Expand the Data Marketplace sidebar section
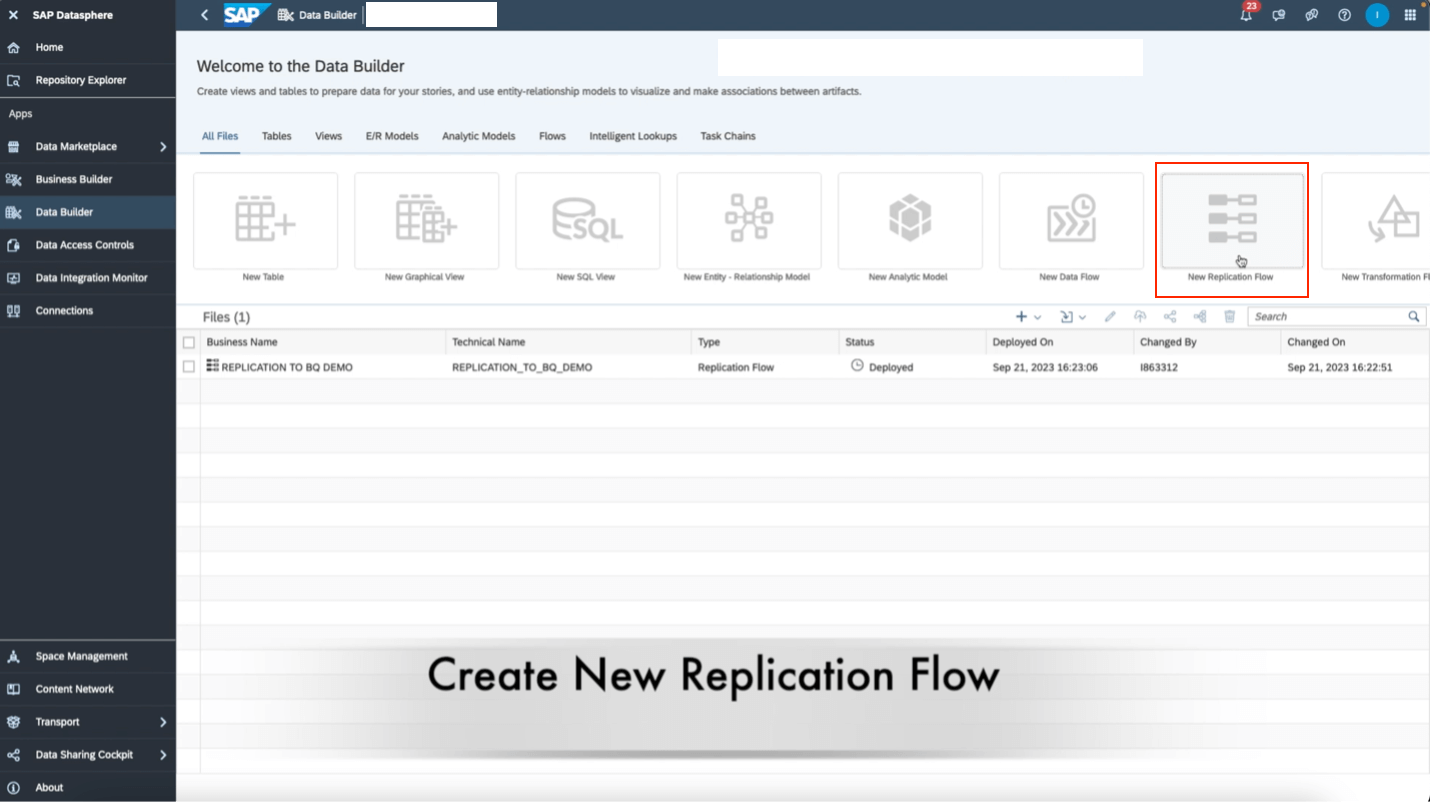Viewport: 1430px width, 806px height. [77, 146]
